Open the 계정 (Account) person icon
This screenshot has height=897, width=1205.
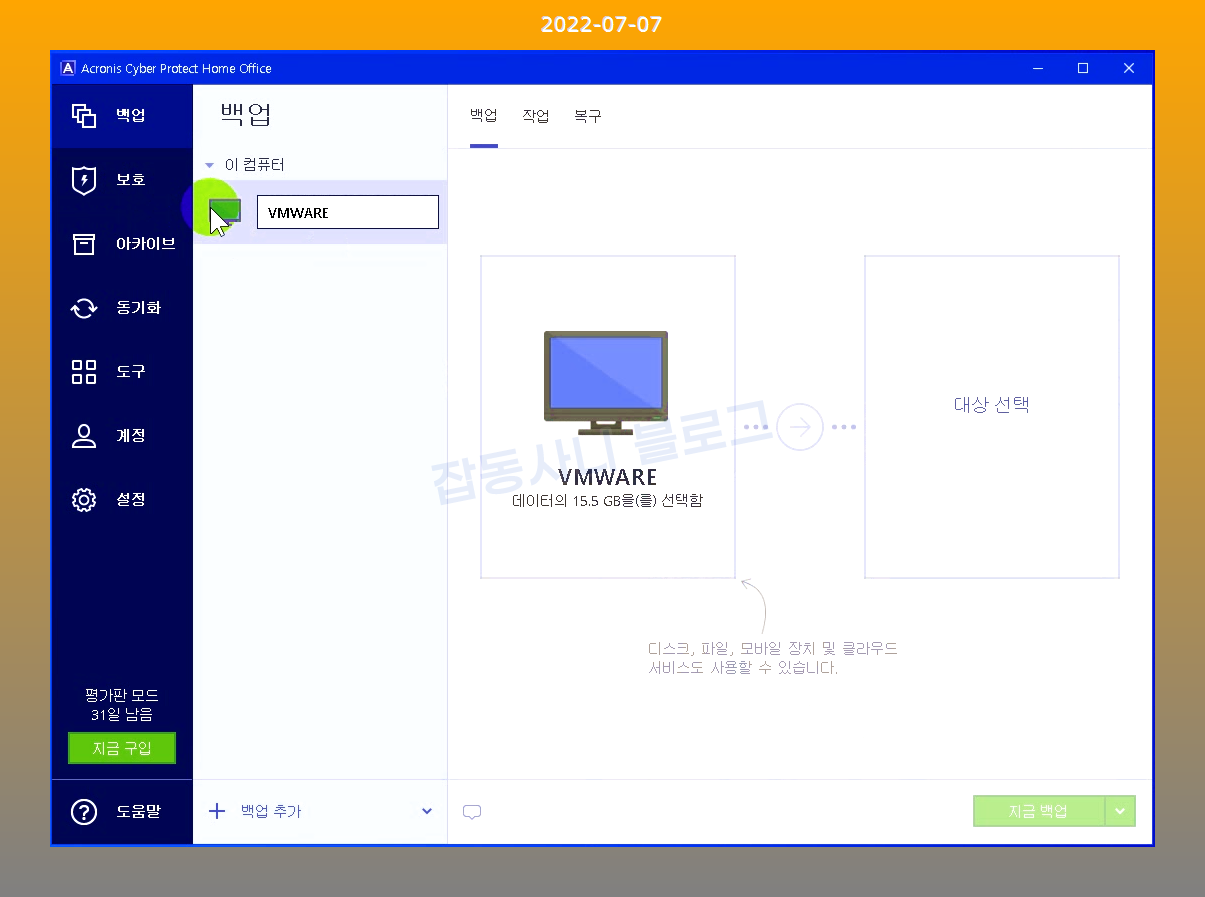point(84,436)
